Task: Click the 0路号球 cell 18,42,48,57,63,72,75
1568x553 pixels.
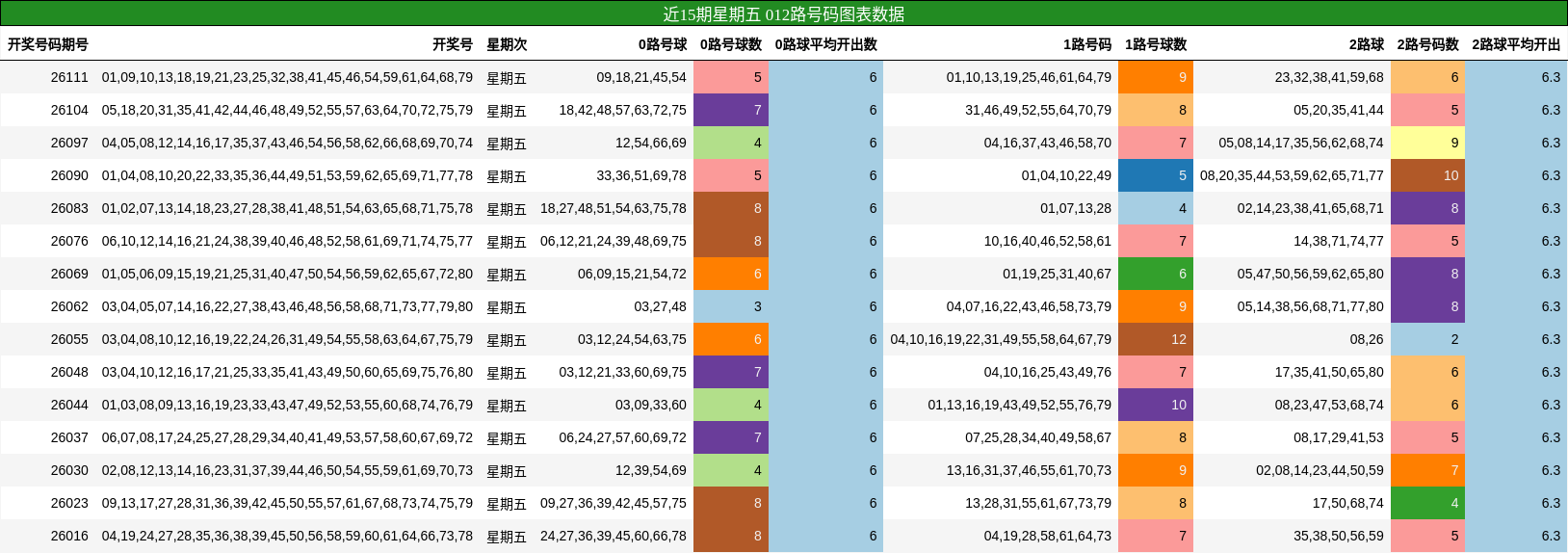Action: pos(623,110)
